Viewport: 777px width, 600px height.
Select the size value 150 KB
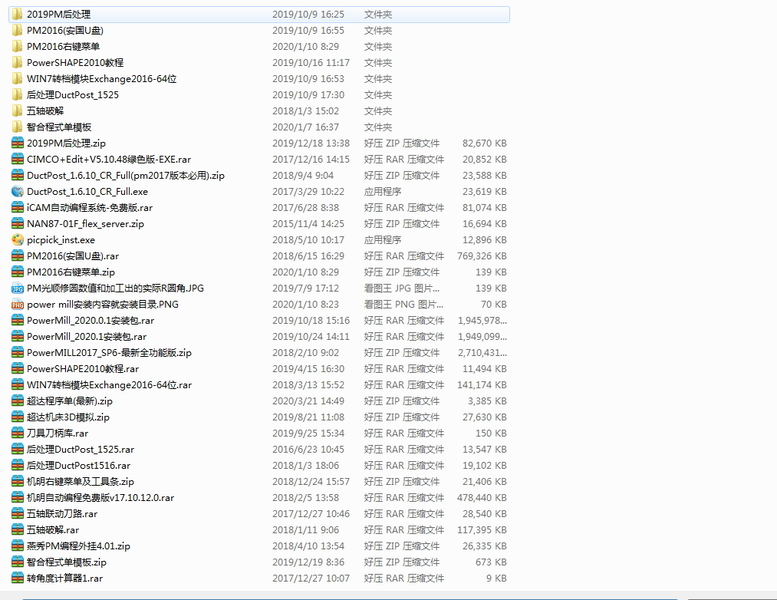pyautogui.click(x=491, y=433)
